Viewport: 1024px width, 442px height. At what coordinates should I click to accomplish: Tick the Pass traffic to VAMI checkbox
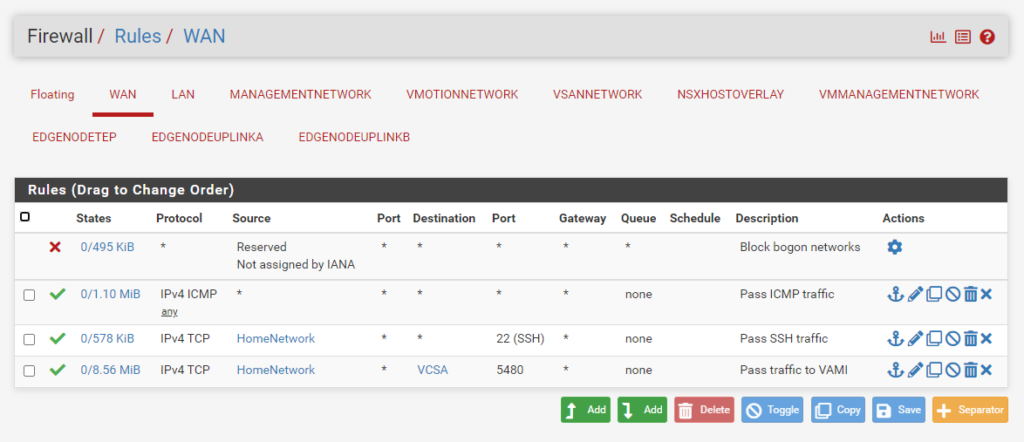click(29, 371)
